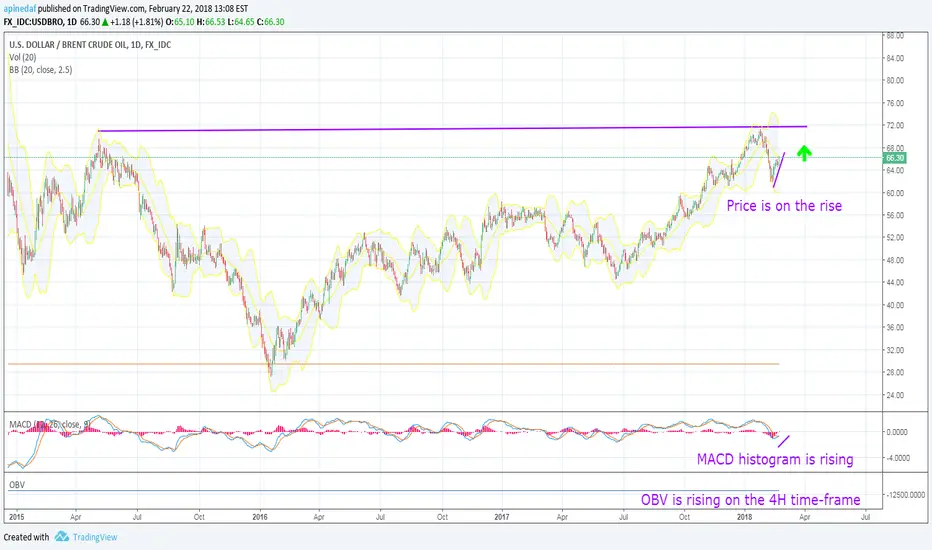Click the 0.0000 MACD axis label
This screenshot has width=932, height=550.
click(x=897, y=432)
